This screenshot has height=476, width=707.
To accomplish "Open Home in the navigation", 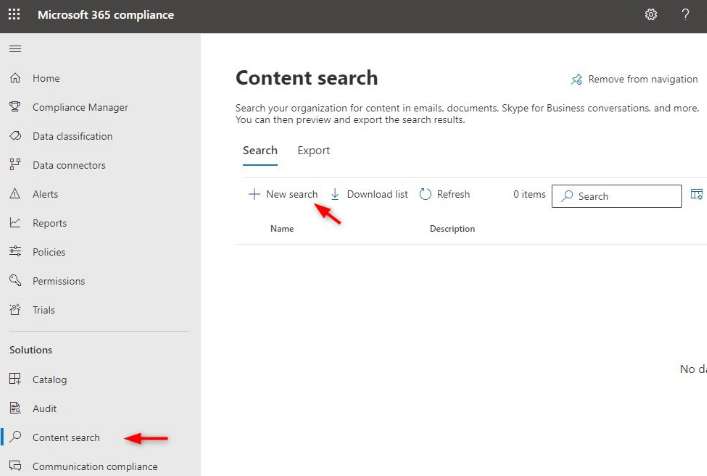I will click(46, 78).
